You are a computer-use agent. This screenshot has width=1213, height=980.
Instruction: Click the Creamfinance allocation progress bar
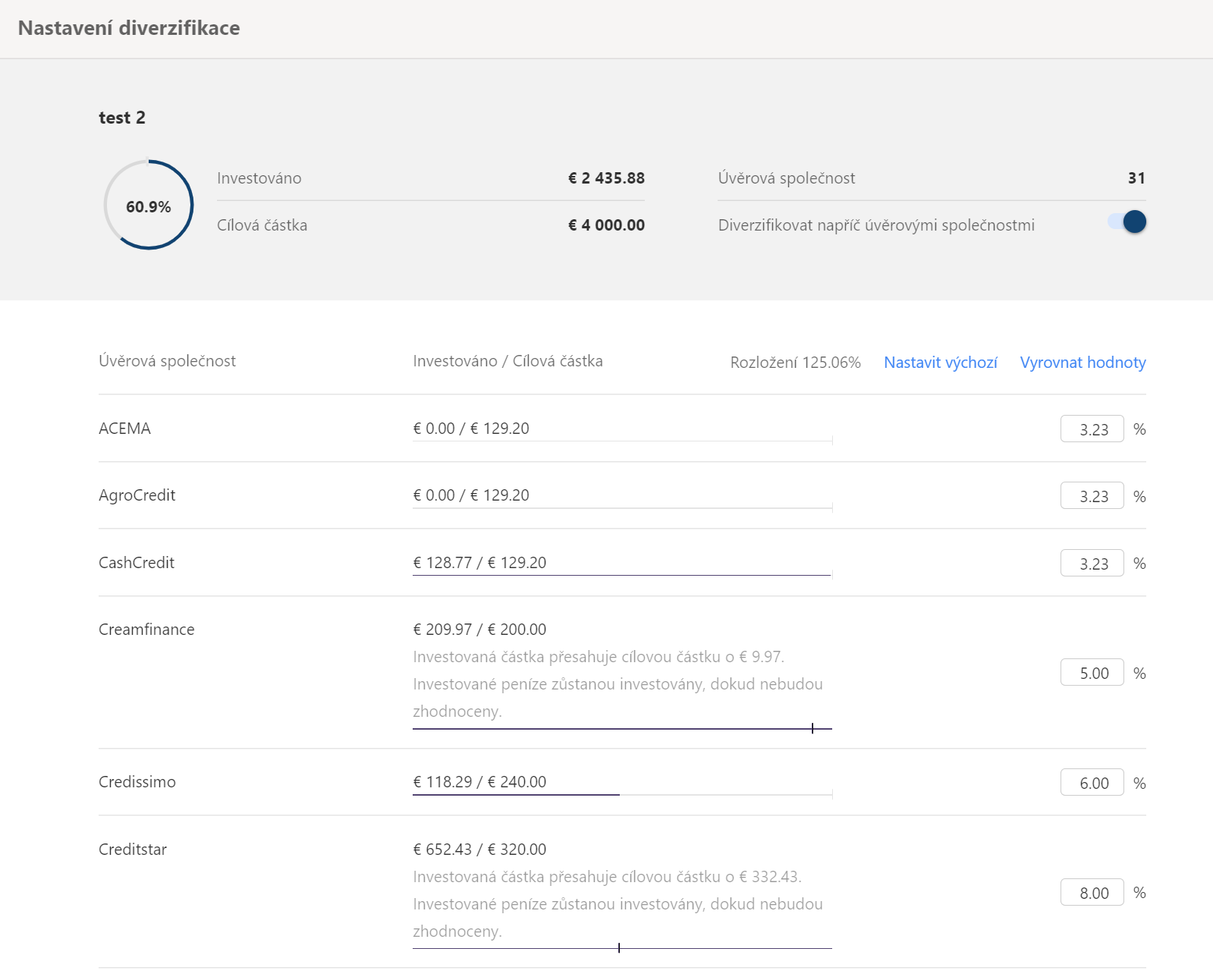point(622,728)
